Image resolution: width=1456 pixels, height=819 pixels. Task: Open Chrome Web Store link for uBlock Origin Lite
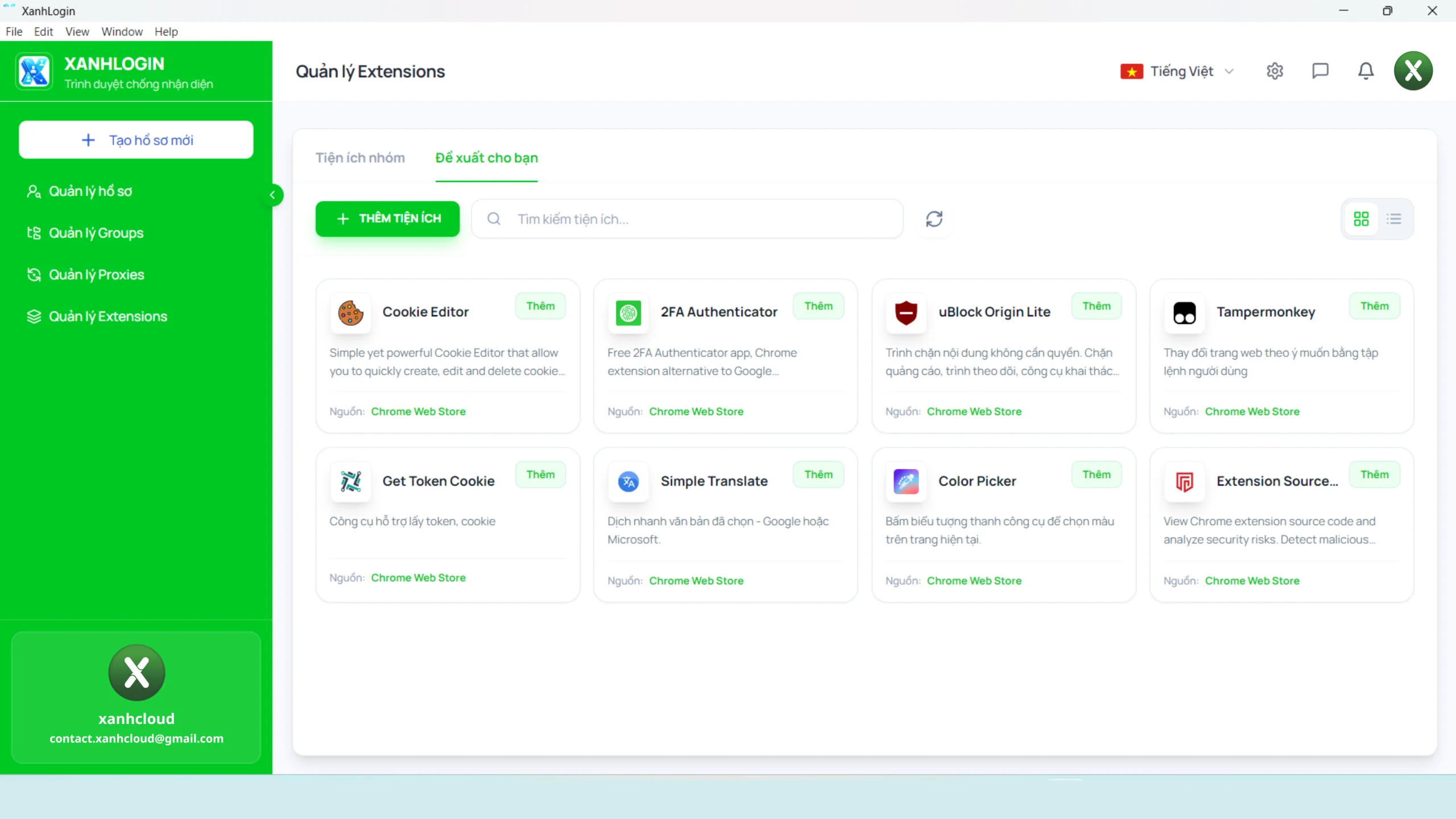tap(974, 411)
